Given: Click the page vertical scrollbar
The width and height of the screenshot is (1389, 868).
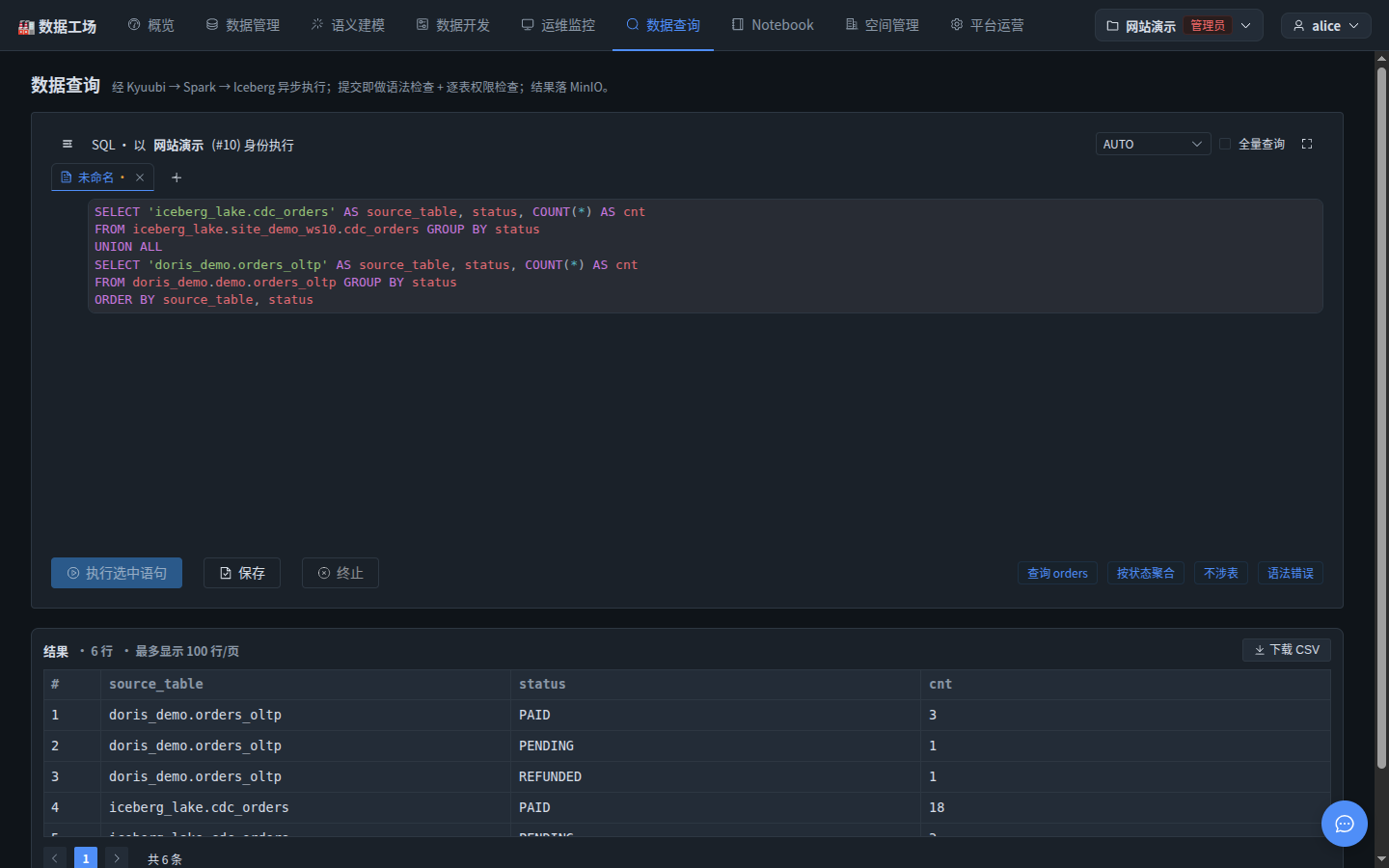Looking at the screenshot, I should tap(1381, 417).
